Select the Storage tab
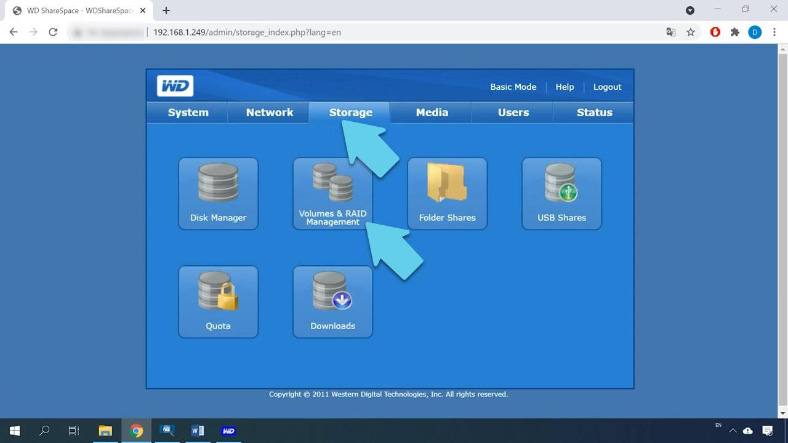788x443 pixels. click(x=350, y=113)
